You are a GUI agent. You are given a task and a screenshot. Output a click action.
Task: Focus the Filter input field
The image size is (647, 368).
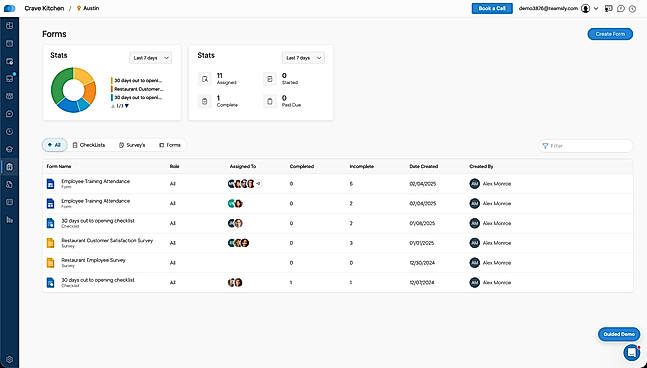[585, 146]
